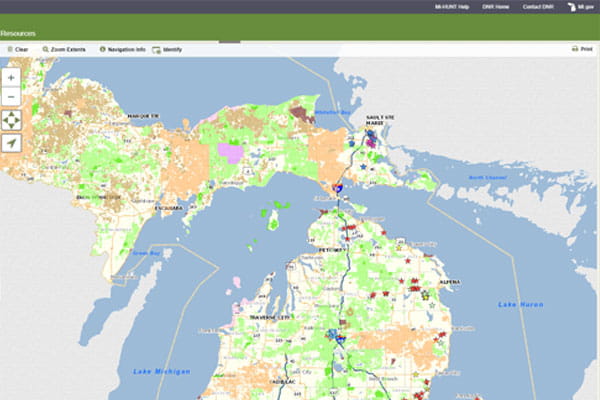Click the large pink area in the Upper Peninsula
The height and width of the screenshot is (400, 600).
[231, 153]
